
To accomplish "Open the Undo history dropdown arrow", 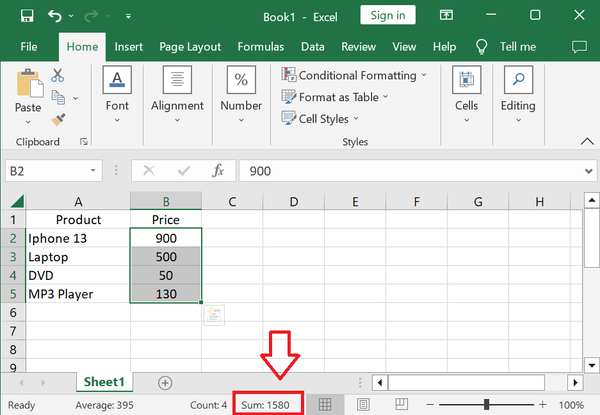I will (x=71, y=16).
